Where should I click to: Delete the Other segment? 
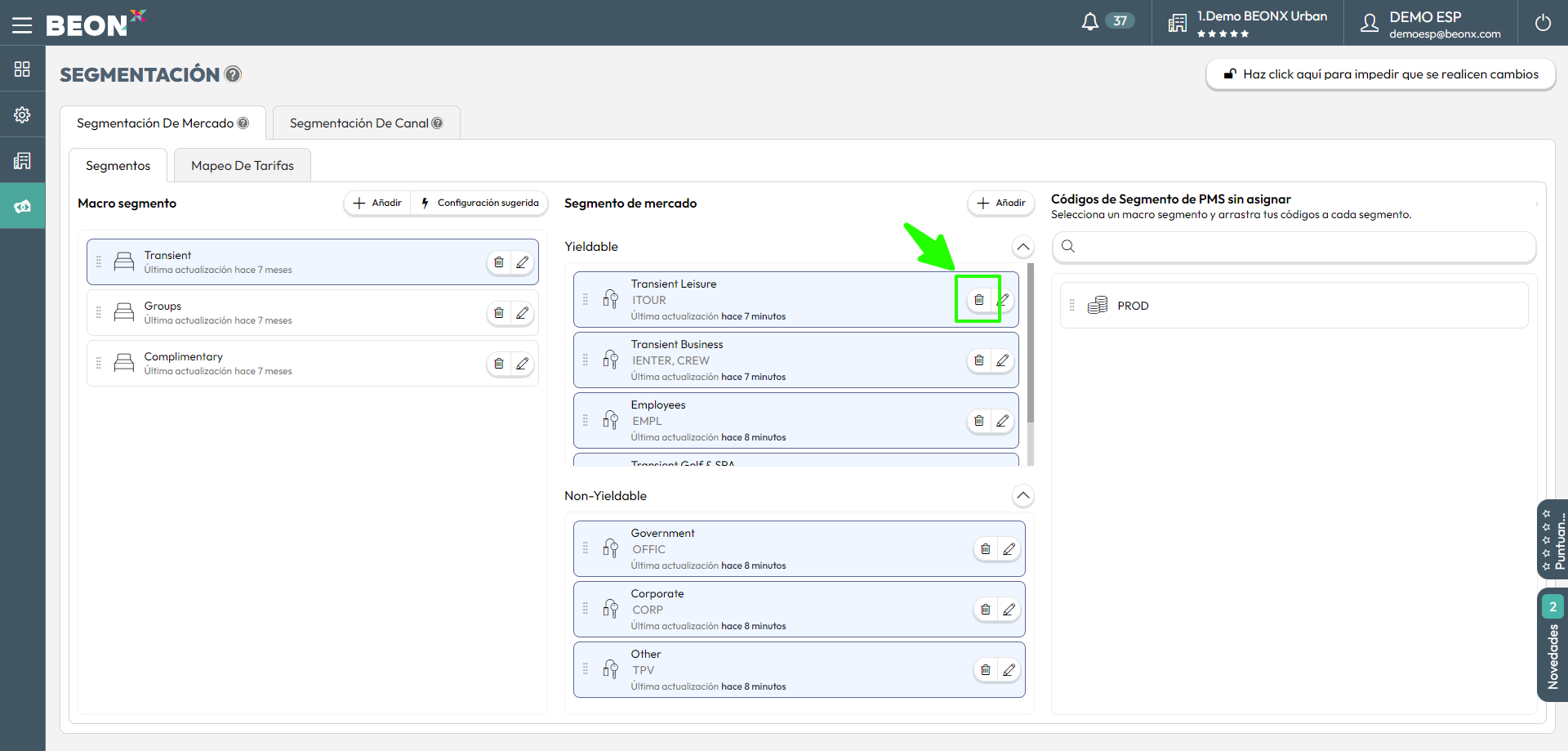click(x=986, y=670)
